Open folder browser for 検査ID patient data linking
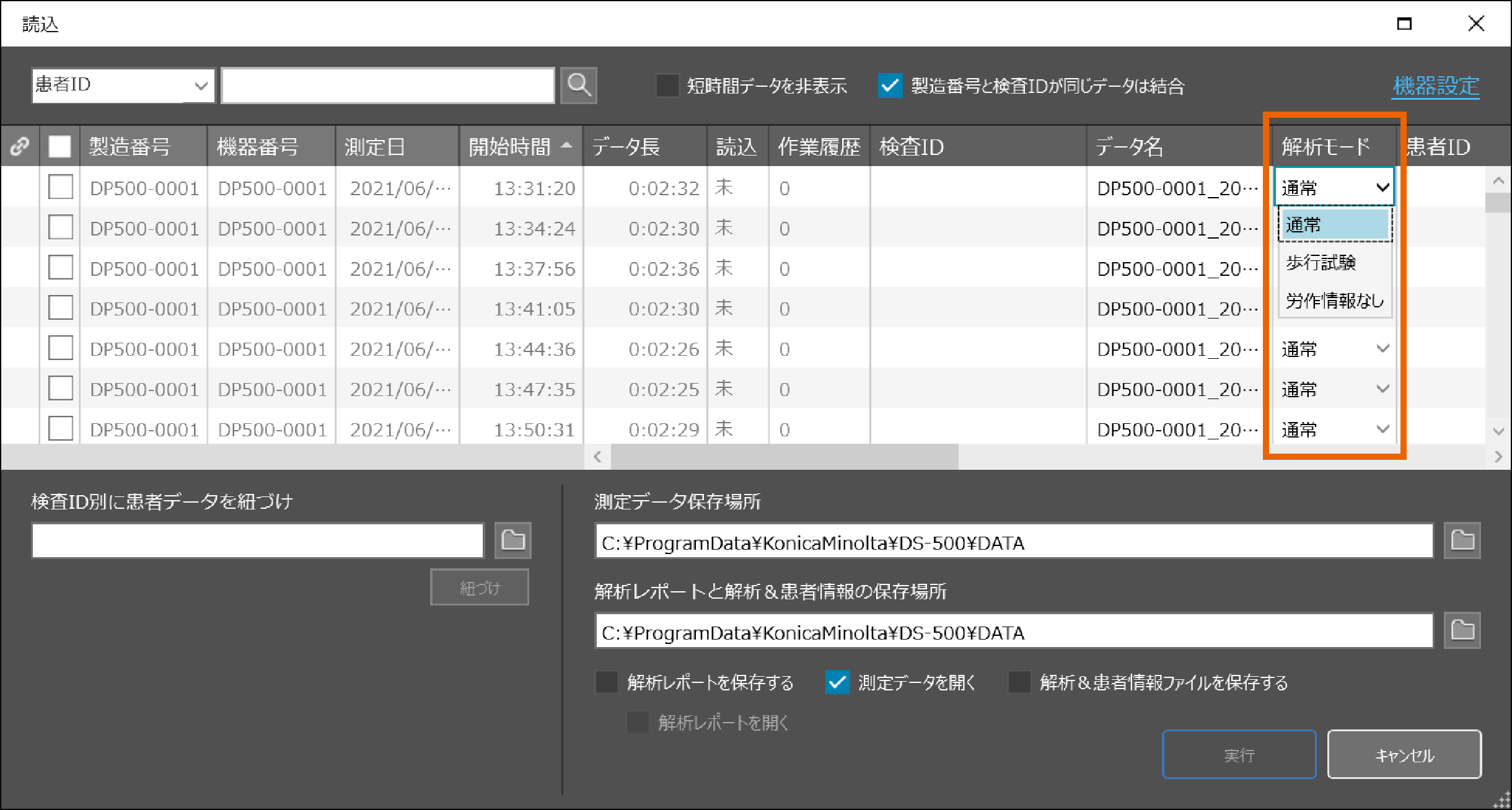Viewport: 1512px width, 810px height. click(512, 540)
